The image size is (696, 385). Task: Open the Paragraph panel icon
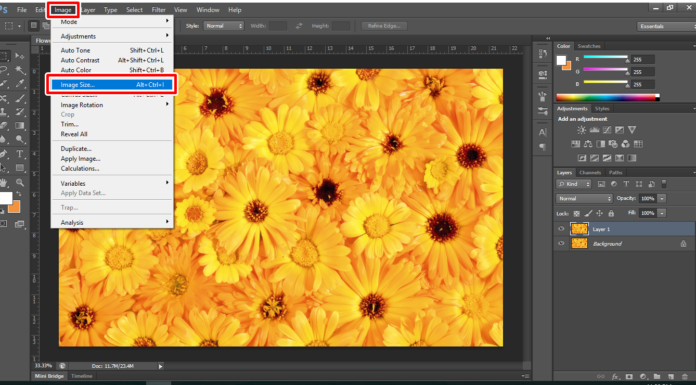(542, 146)
